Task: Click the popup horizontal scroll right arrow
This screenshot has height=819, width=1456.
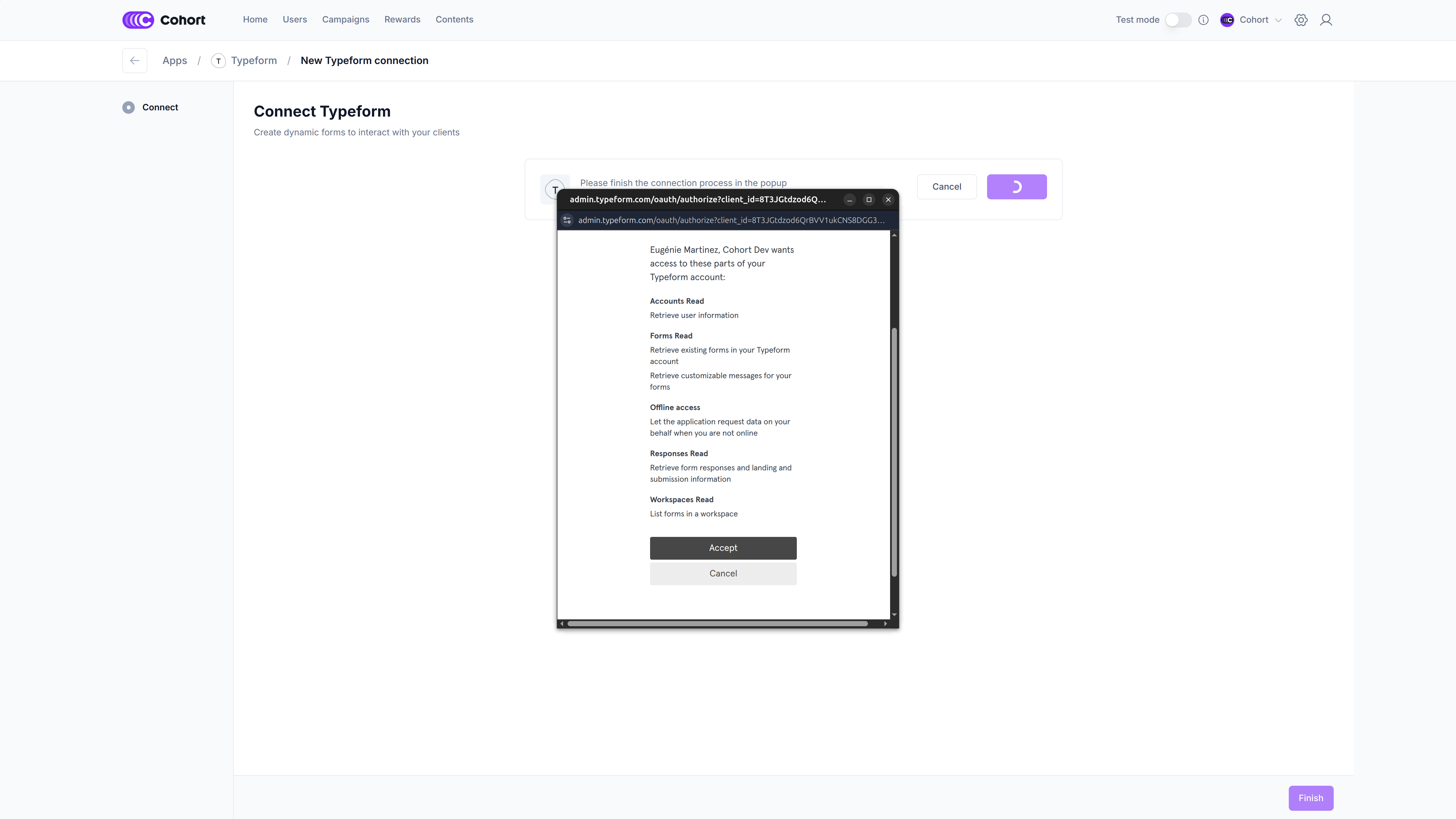Action: tap(885, 623)
